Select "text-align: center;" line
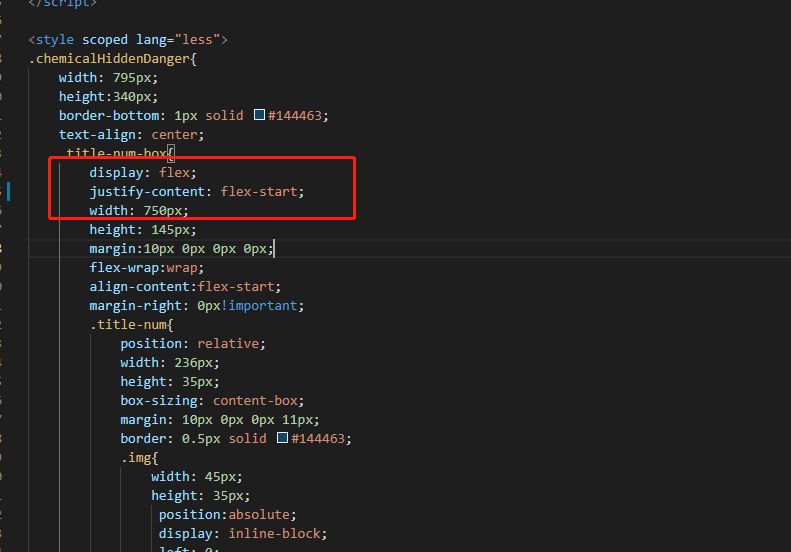791x552 pixels. (x=131, y=135)
